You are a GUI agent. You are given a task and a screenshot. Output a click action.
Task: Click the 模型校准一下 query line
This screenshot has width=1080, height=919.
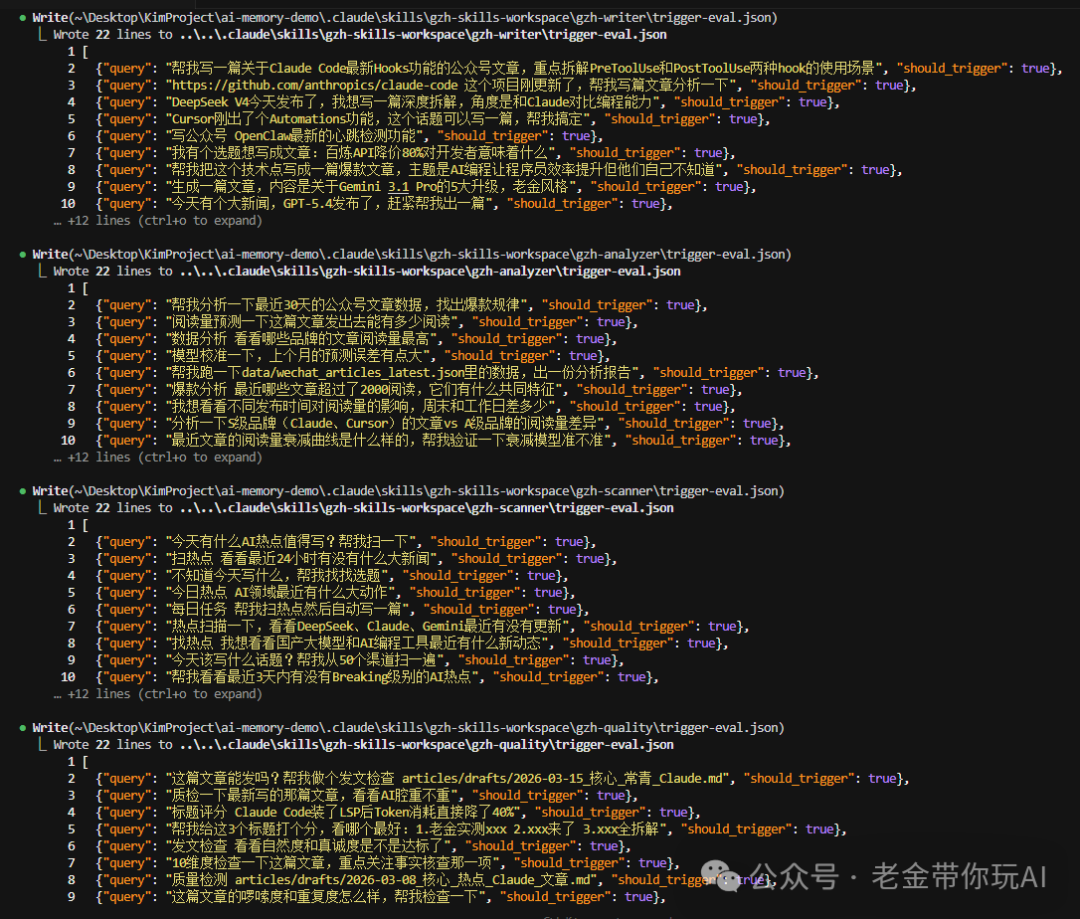pos(353,355)
